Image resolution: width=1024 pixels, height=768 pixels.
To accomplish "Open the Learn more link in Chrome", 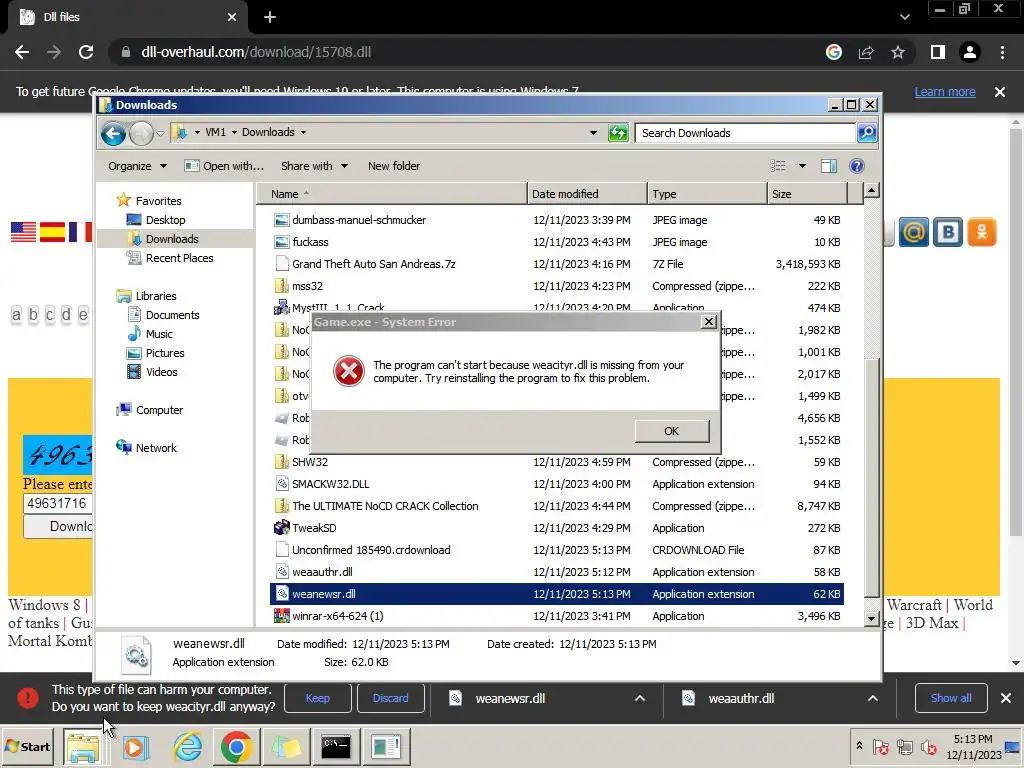I will point(945,92).
